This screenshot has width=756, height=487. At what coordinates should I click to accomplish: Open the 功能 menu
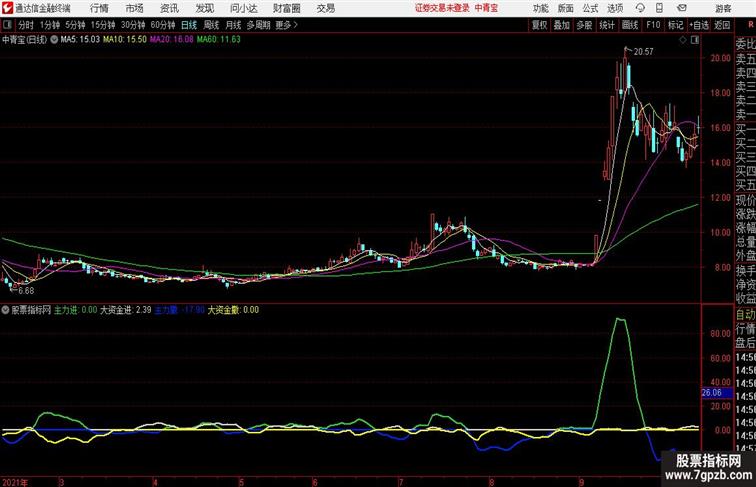tap(540, 8)
